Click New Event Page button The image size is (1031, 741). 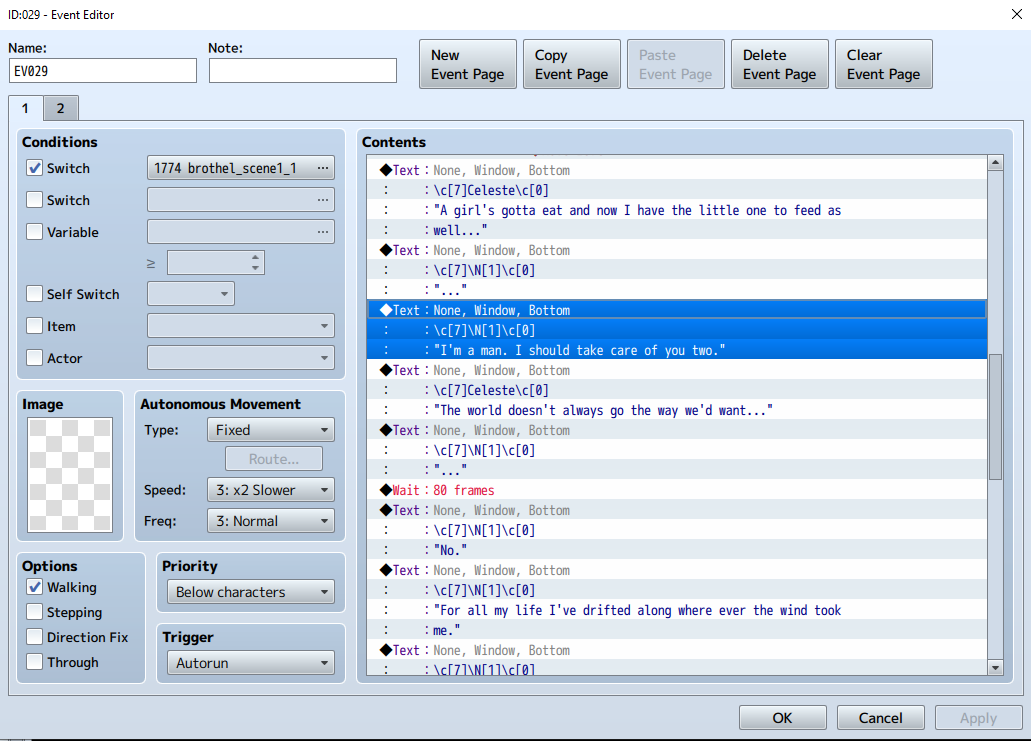click(x=468, y=64)
